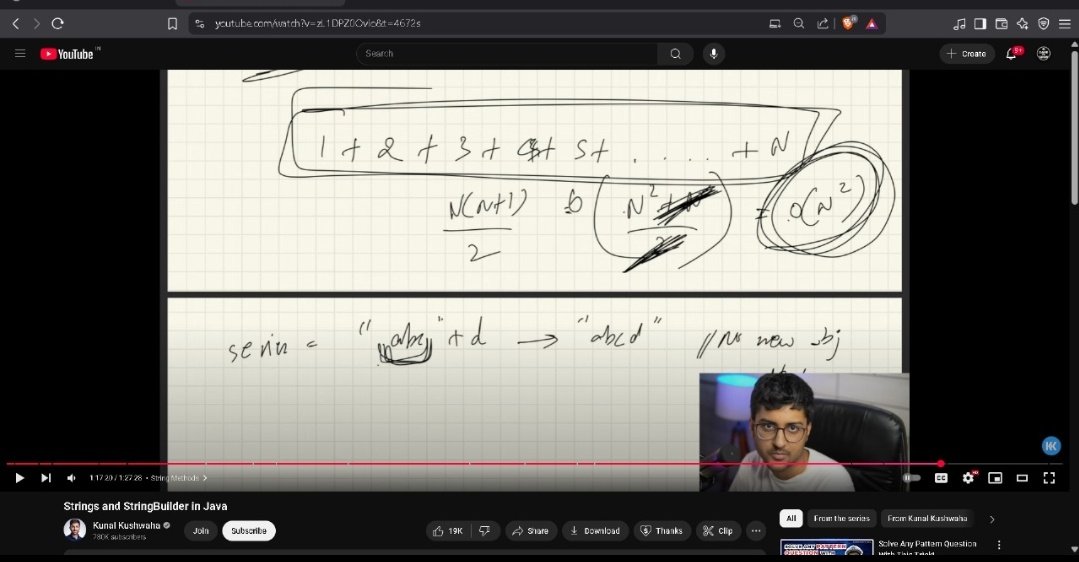Image resolution: width=1079 pixels, height=562 pixels.
Task: Select the All filter chip
Action: 791,519
